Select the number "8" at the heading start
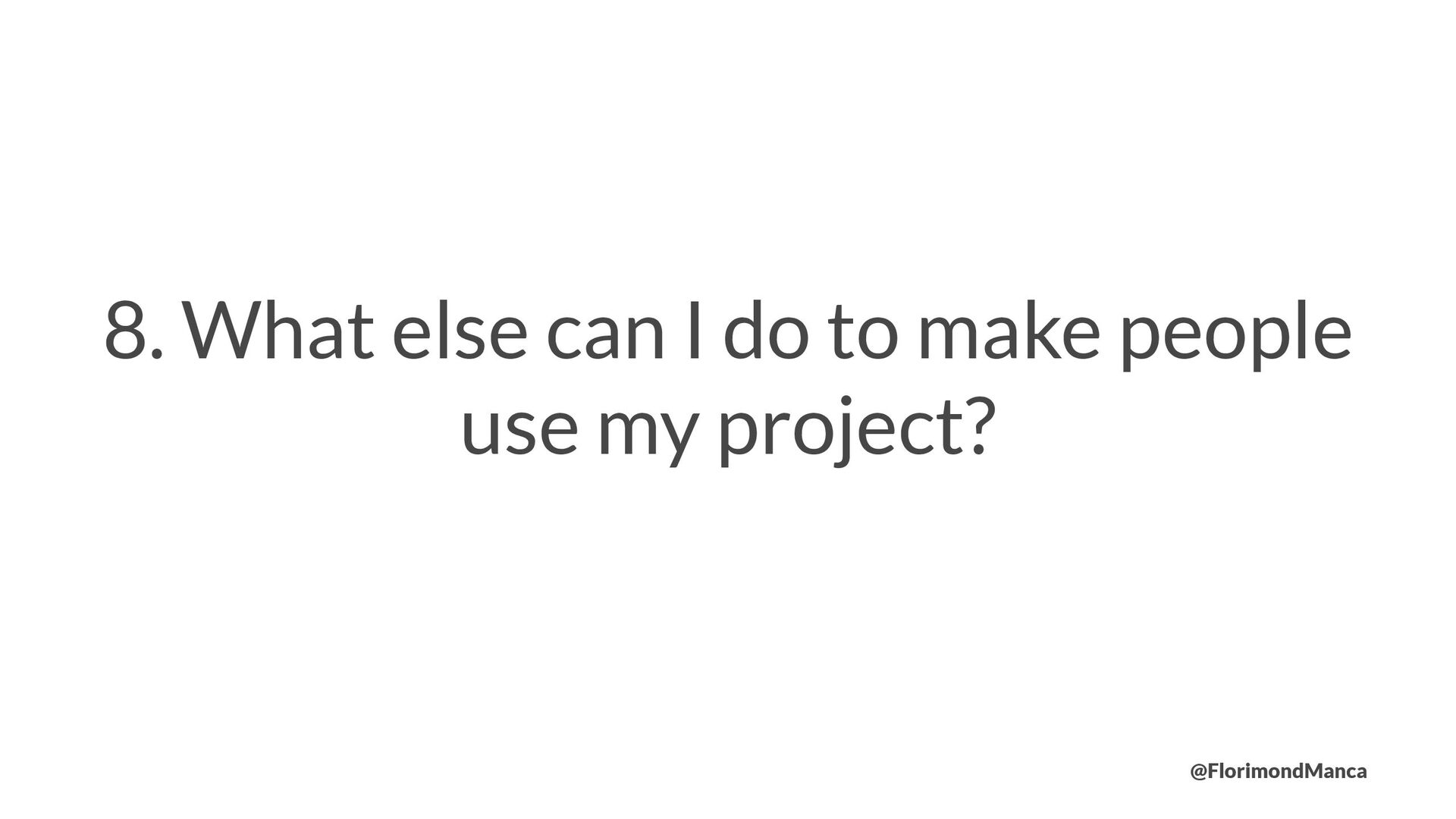This screenshot has width=1456, height=819. (x=125, y=331)
